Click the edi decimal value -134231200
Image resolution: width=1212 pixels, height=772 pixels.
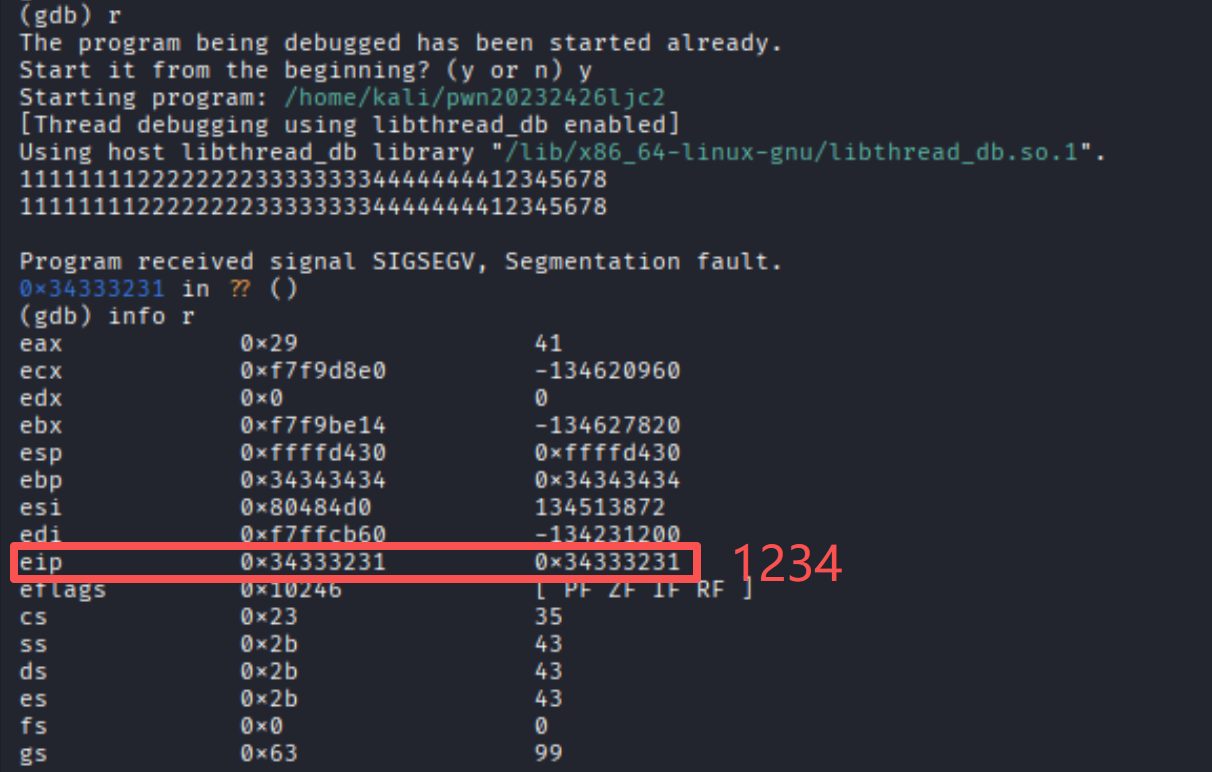click(608, 534)
